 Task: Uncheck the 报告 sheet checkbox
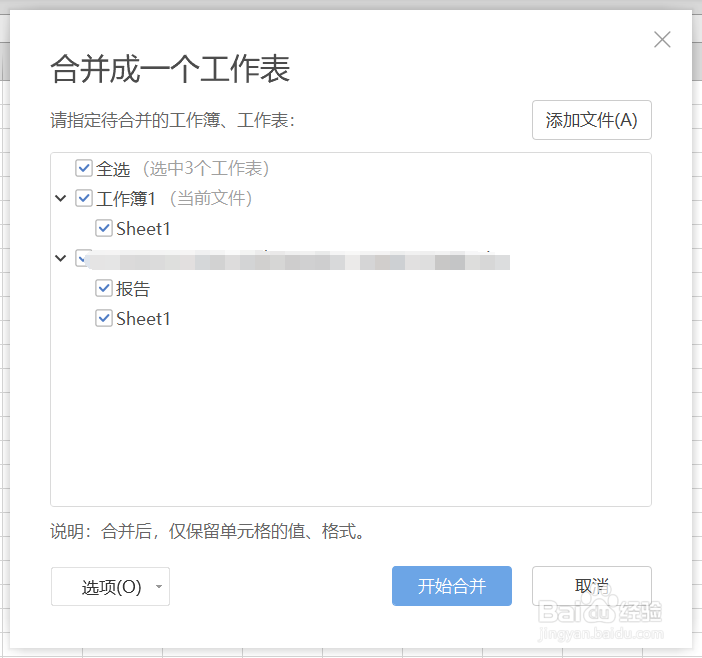click(x=104, y=288)
